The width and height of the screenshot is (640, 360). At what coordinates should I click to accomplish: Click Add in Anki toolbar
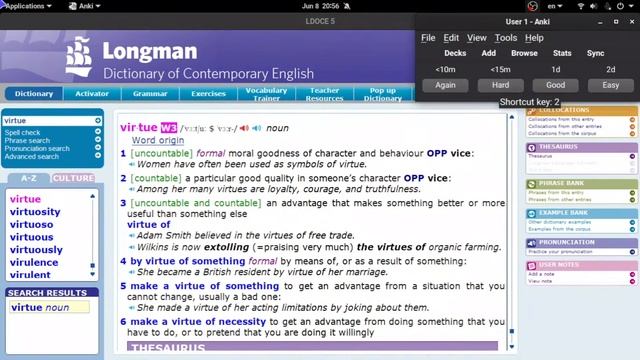point(489,53)
